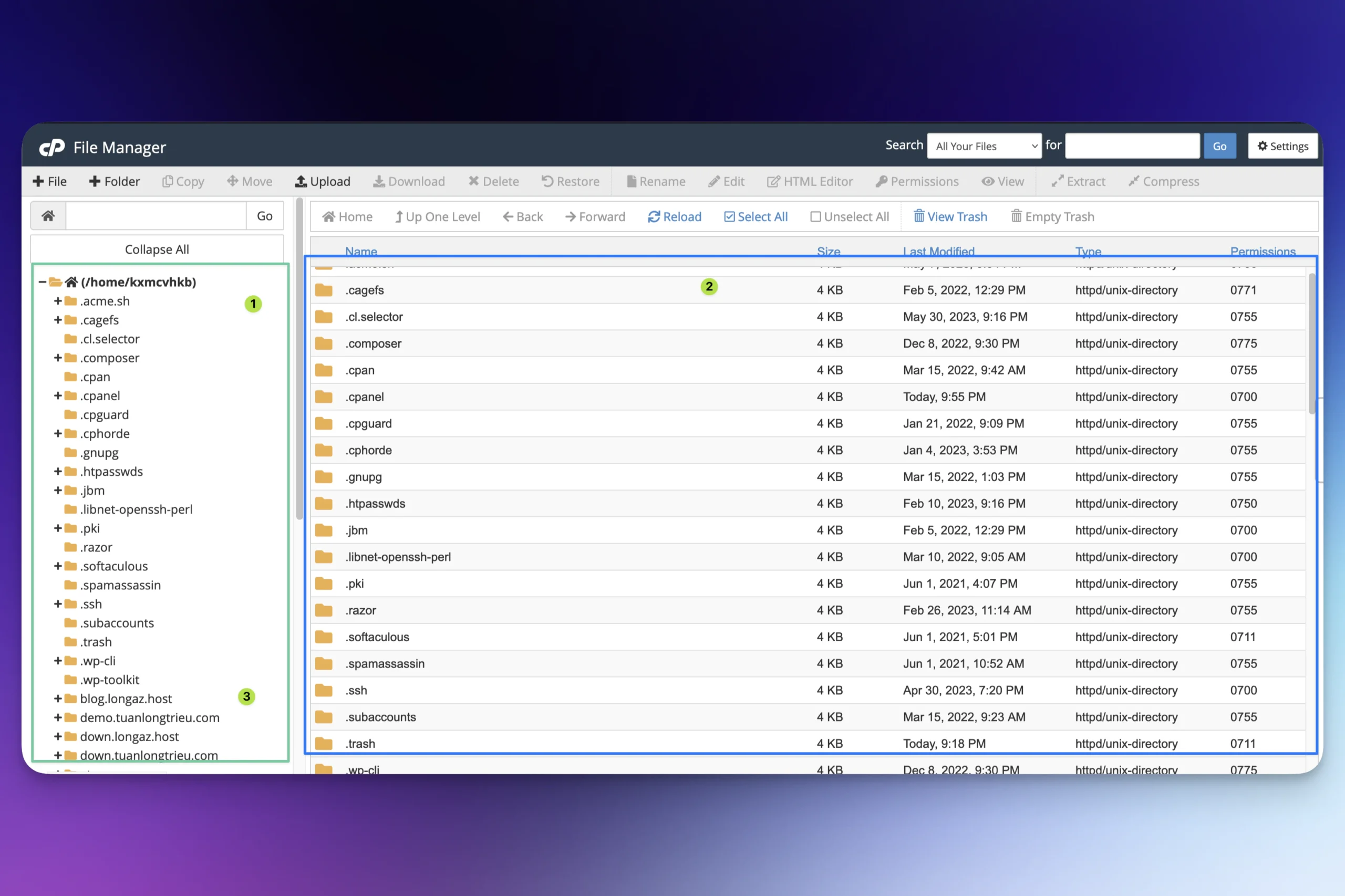Click the search text input field
Viewport: 1345px width, 896px height.
tap(1131, 145)
